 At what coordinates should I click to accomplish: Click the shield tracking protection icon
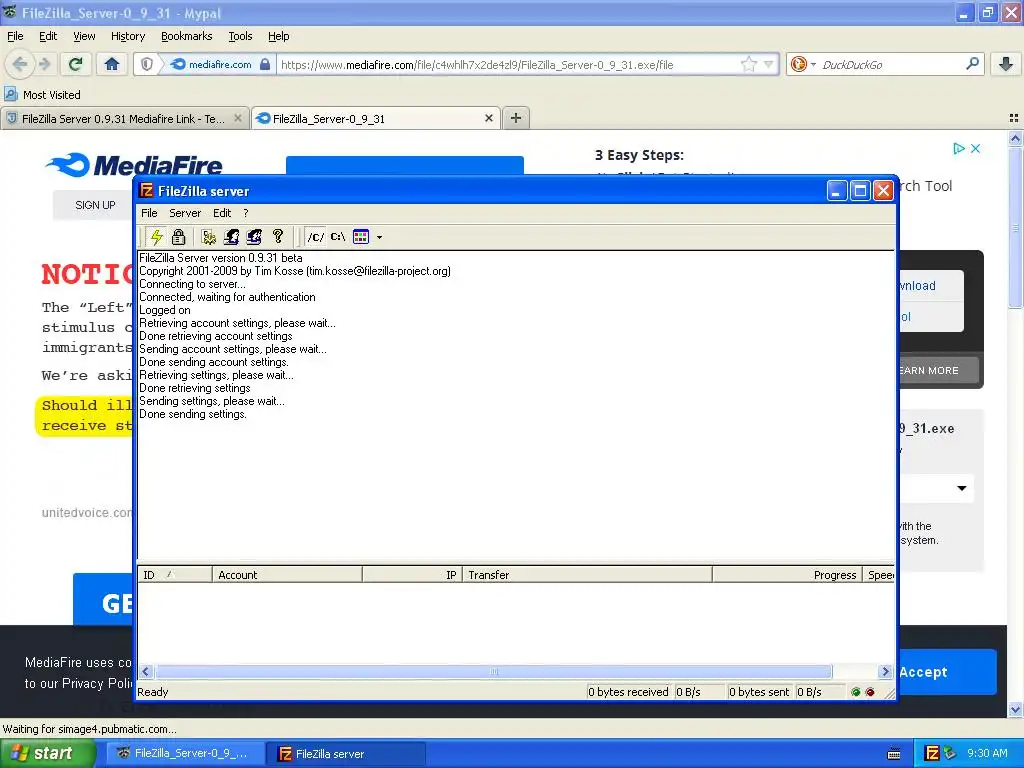tap(147, 64)
